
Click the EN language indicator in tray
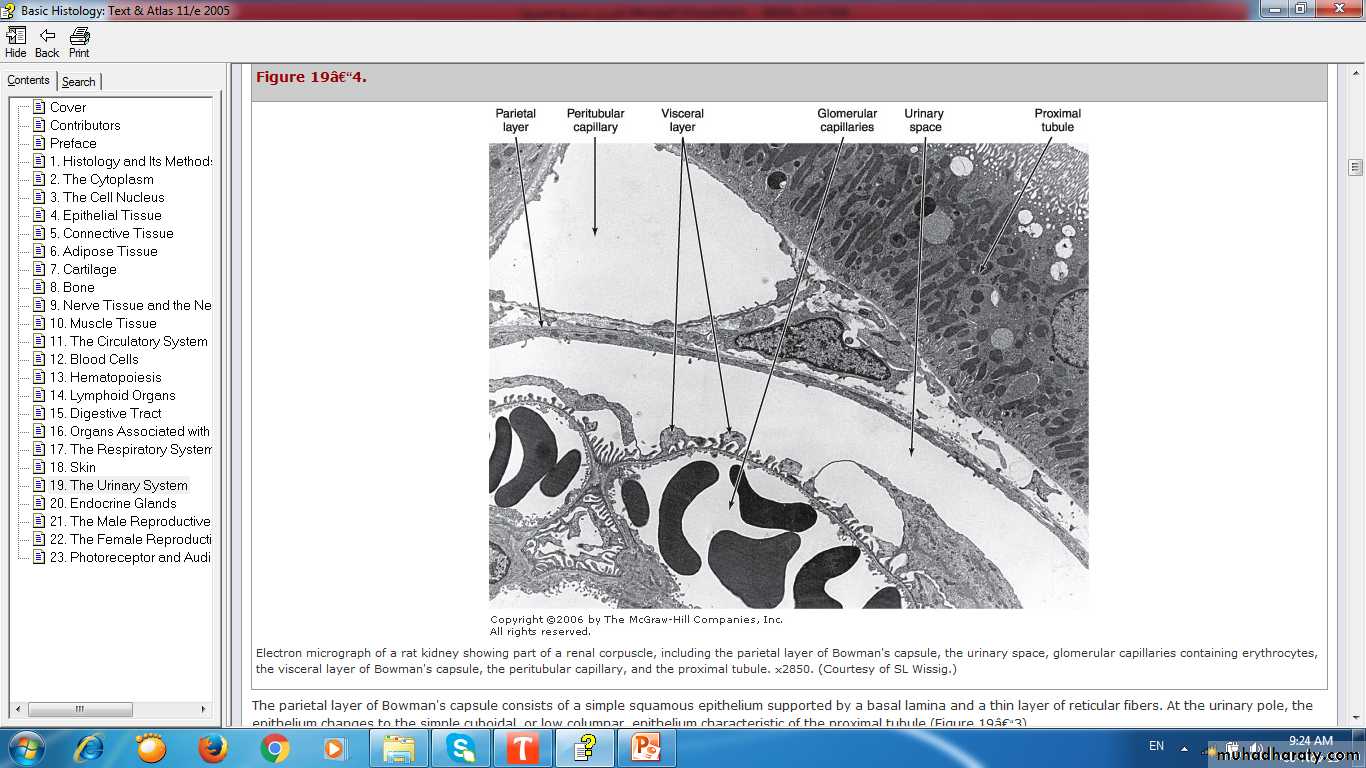click(x=1156, y=746)
